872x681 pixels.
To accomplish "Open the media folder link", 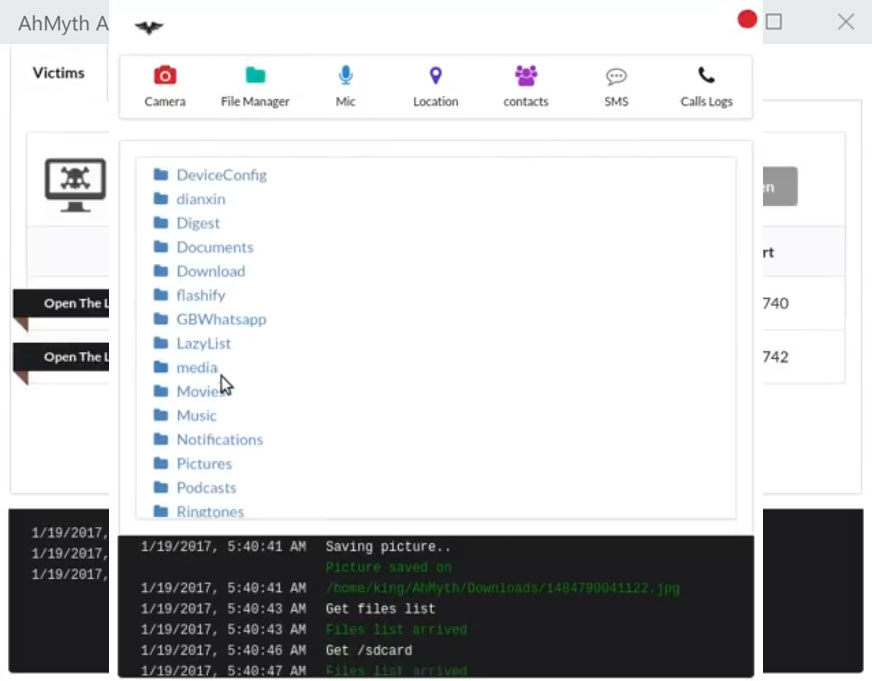I will [197, 367].
